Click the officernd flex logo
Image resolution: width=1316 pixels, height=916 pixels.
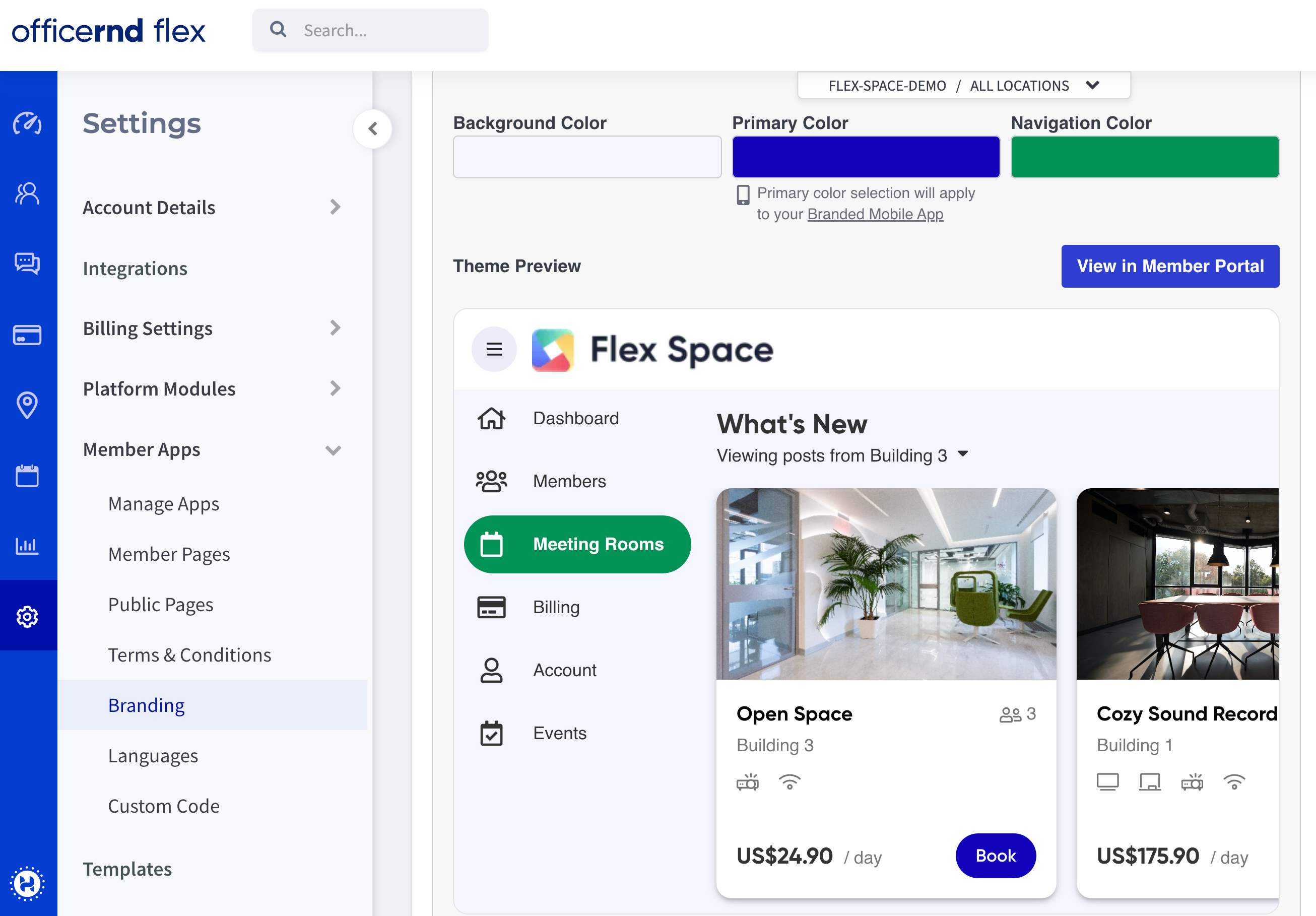[108, 30]
